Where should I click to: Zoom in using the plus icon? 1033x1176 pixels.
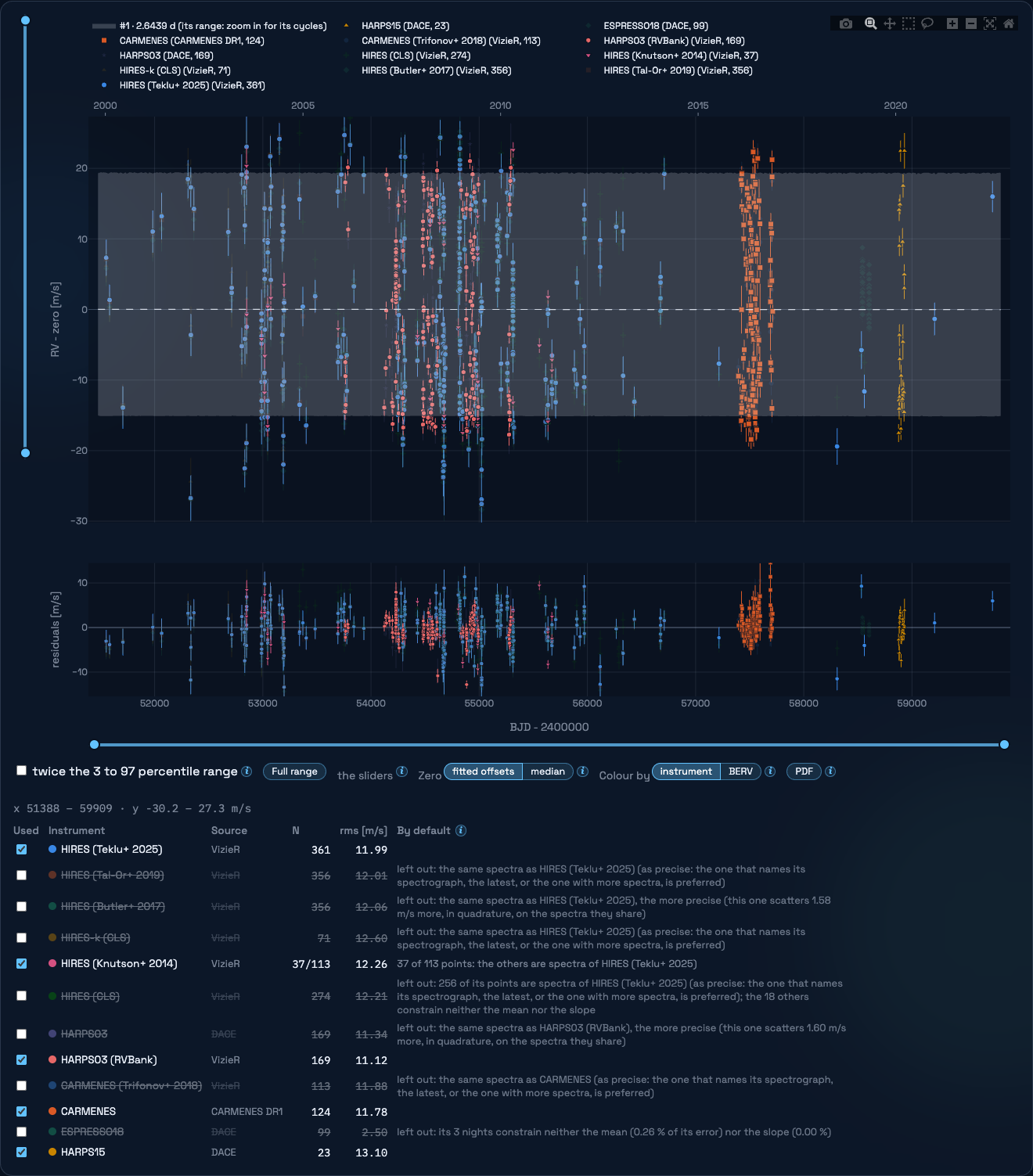point(952,23)
